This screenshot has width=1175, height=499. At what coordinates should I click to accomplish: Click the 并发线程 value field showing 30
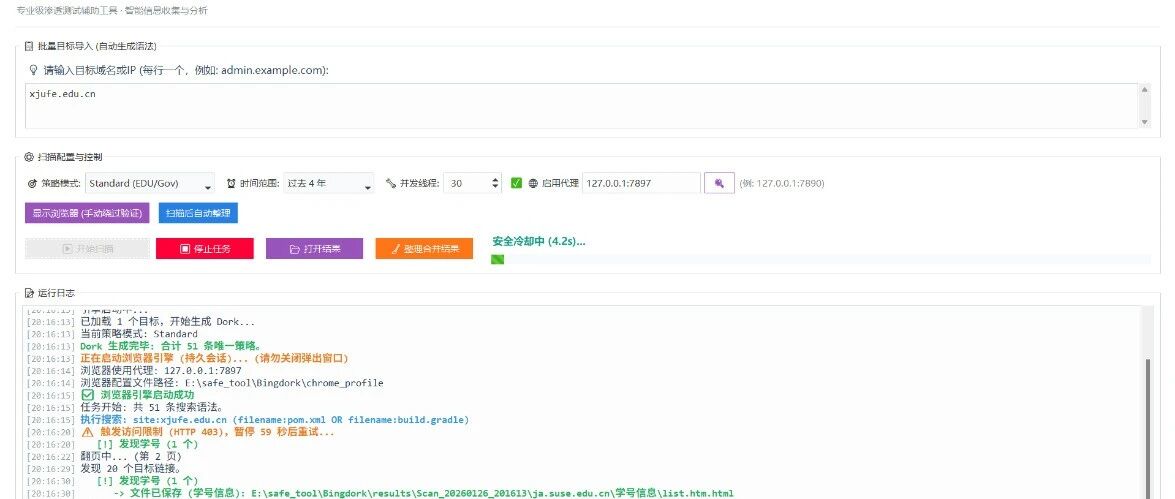click(x=467, y=183)
